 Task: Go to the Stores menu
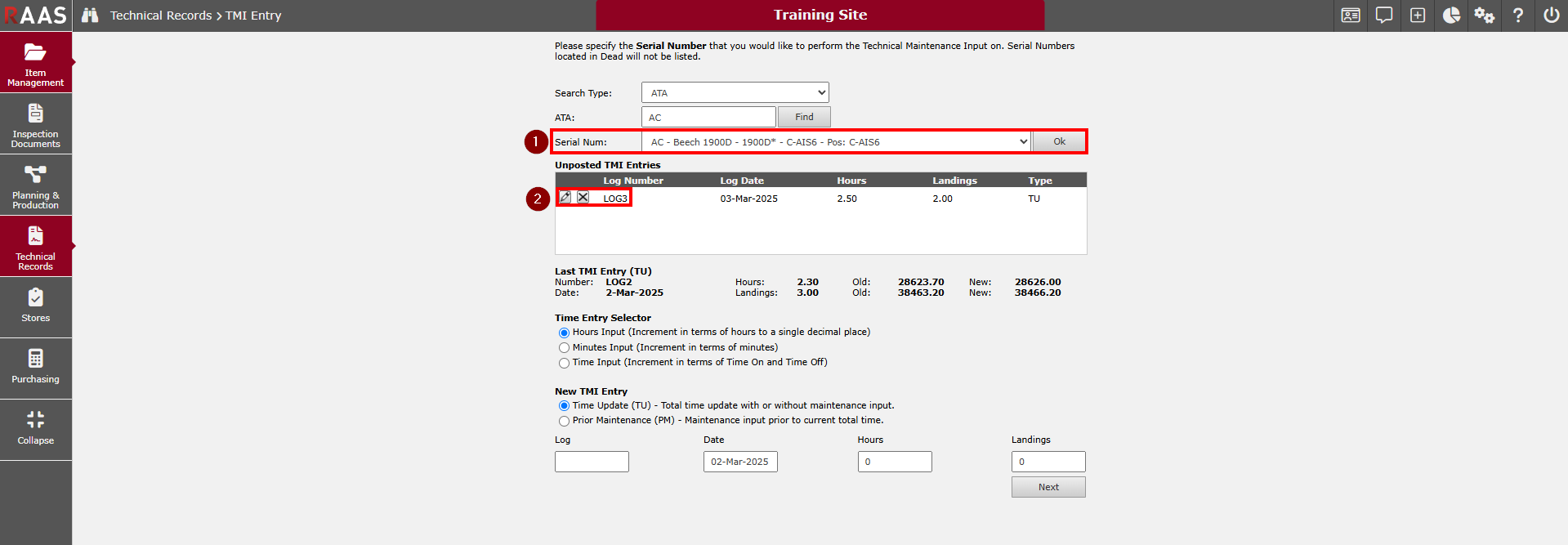click(36, 306)
